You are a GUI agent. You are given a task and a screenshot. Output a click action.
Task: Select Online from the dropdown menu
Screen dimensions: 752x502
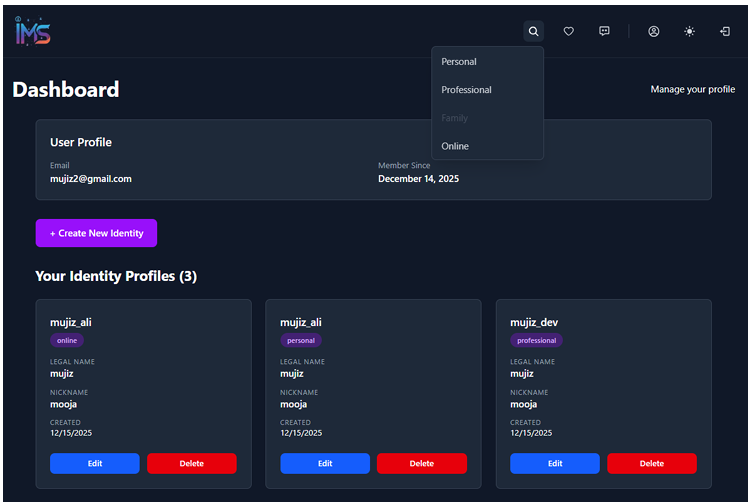[x=455, y=146]
